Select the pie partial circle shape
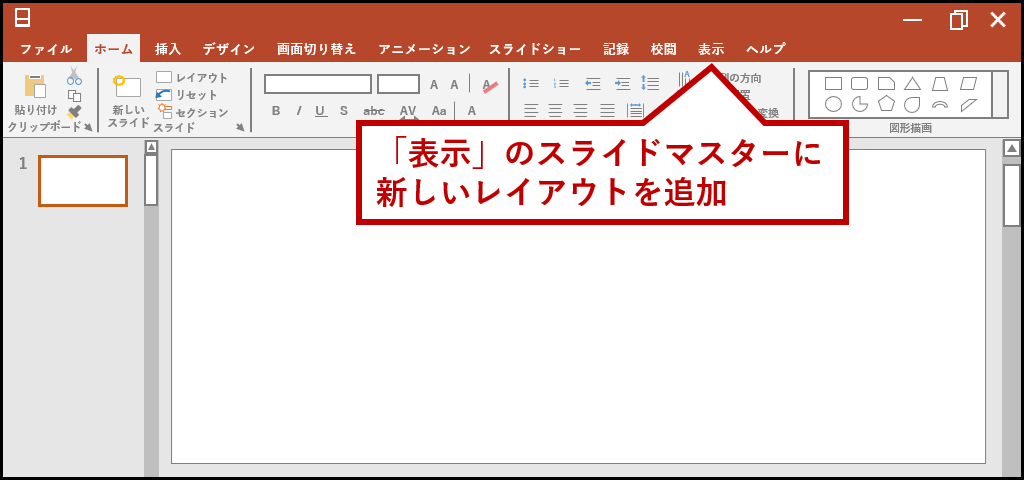The height and width of the screenshot is (480, 1024). (x=859, y=104)
